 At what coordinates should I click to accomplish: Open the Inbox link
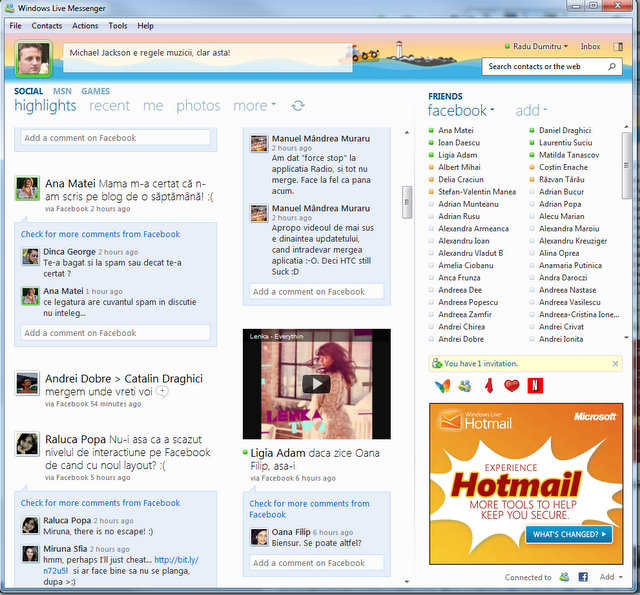590,47
